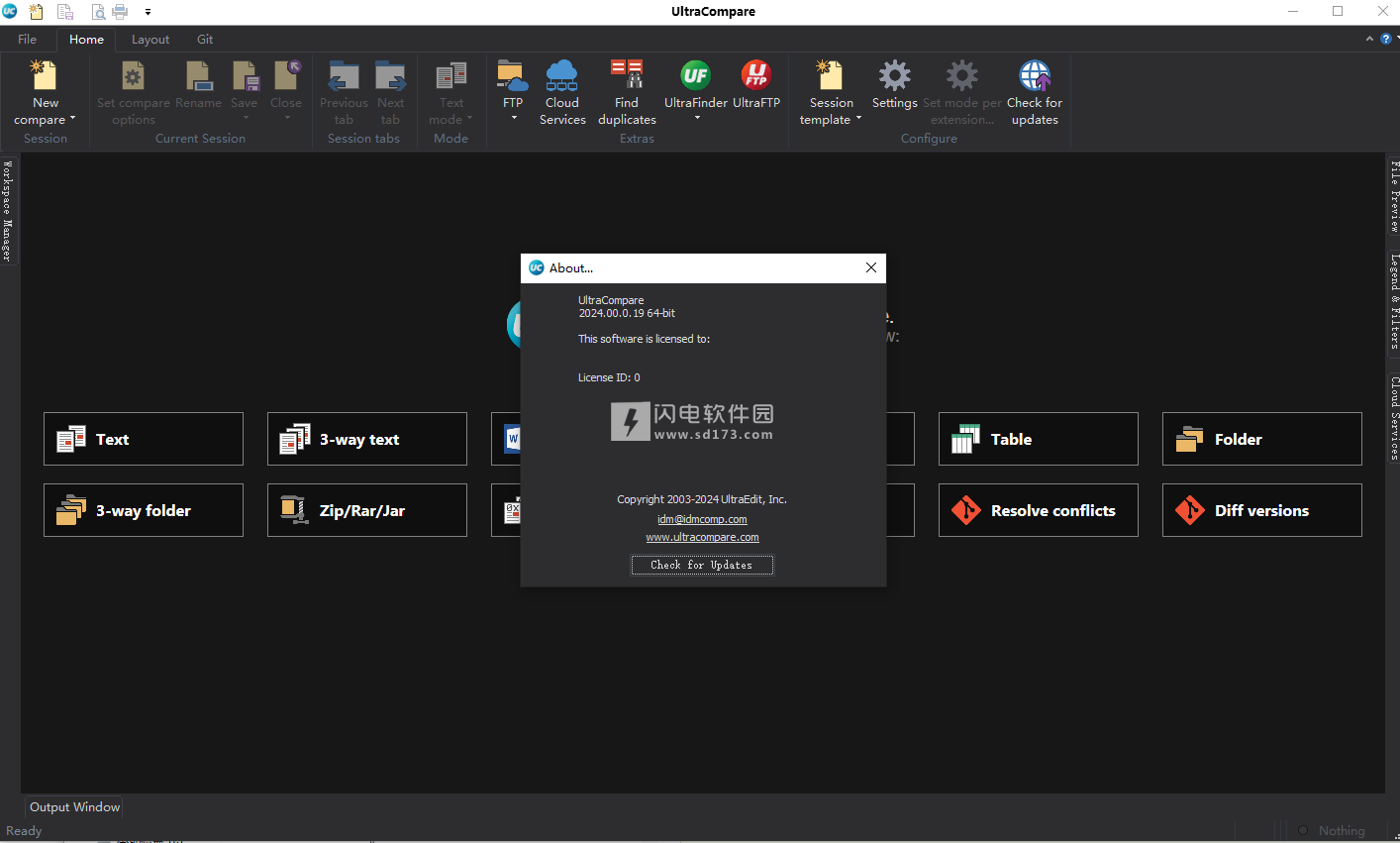
Task: Open Customize Quick Access Toolbar dropdown
Action: (x=148, y=13)
